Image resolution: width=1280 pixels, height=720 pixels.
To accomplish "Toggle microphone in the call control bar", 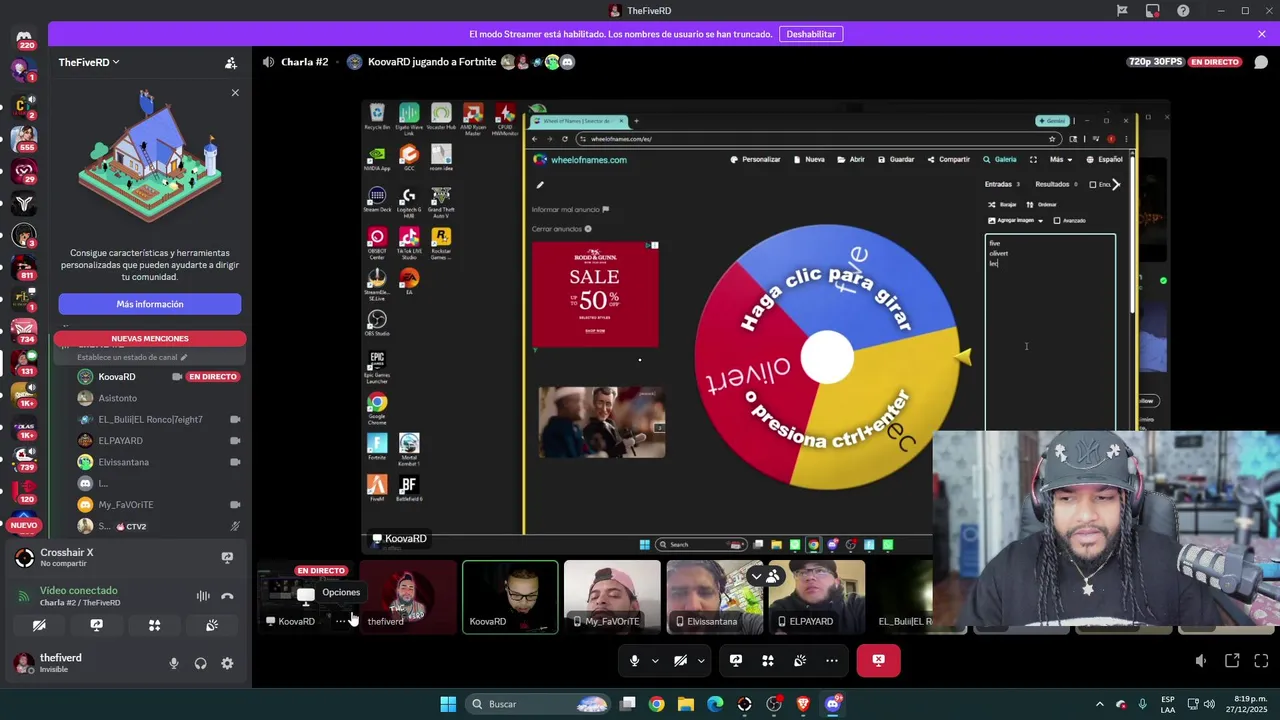I will click(x=634, y=660).
